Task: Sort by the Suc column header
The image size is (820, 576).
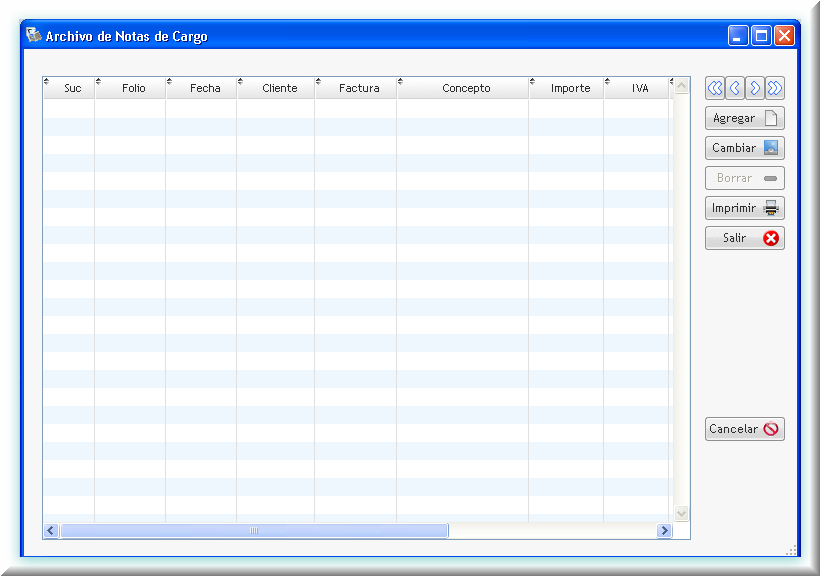Action: point(69,88)
